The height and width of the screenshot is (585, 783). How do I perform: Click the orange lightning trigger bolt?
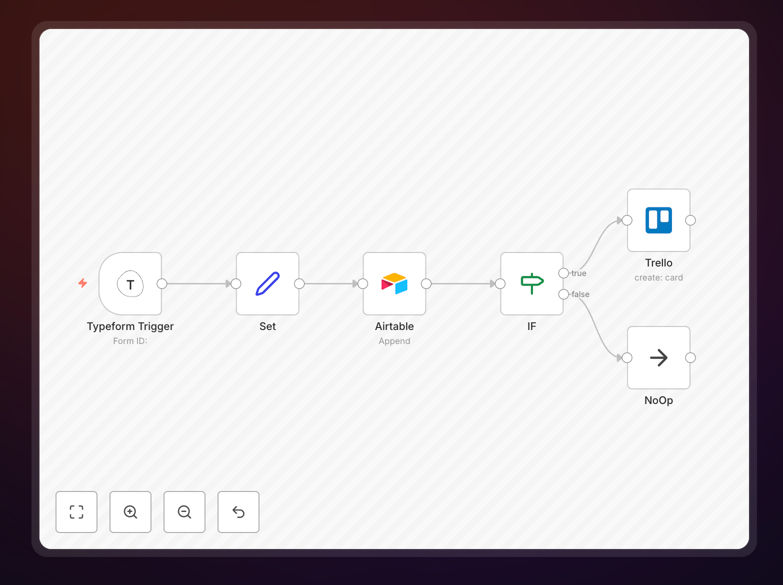(x=83, y=283)
